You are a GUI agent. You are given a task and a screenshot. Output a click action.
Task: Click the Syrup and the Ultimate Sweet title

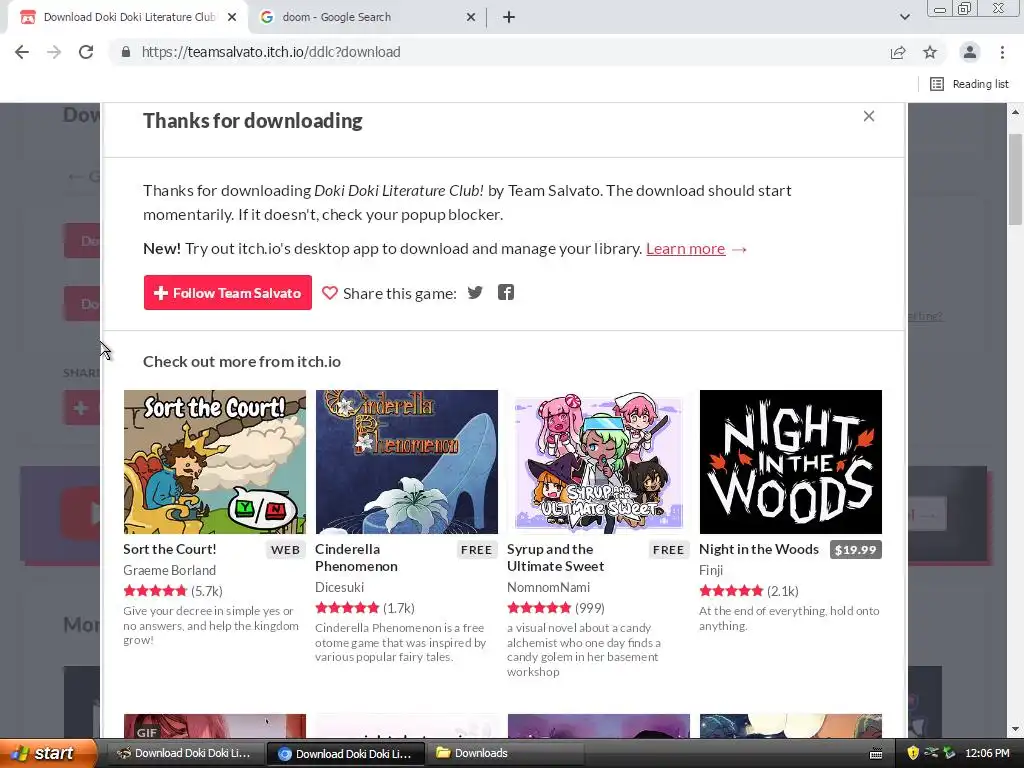pos(556,558)
